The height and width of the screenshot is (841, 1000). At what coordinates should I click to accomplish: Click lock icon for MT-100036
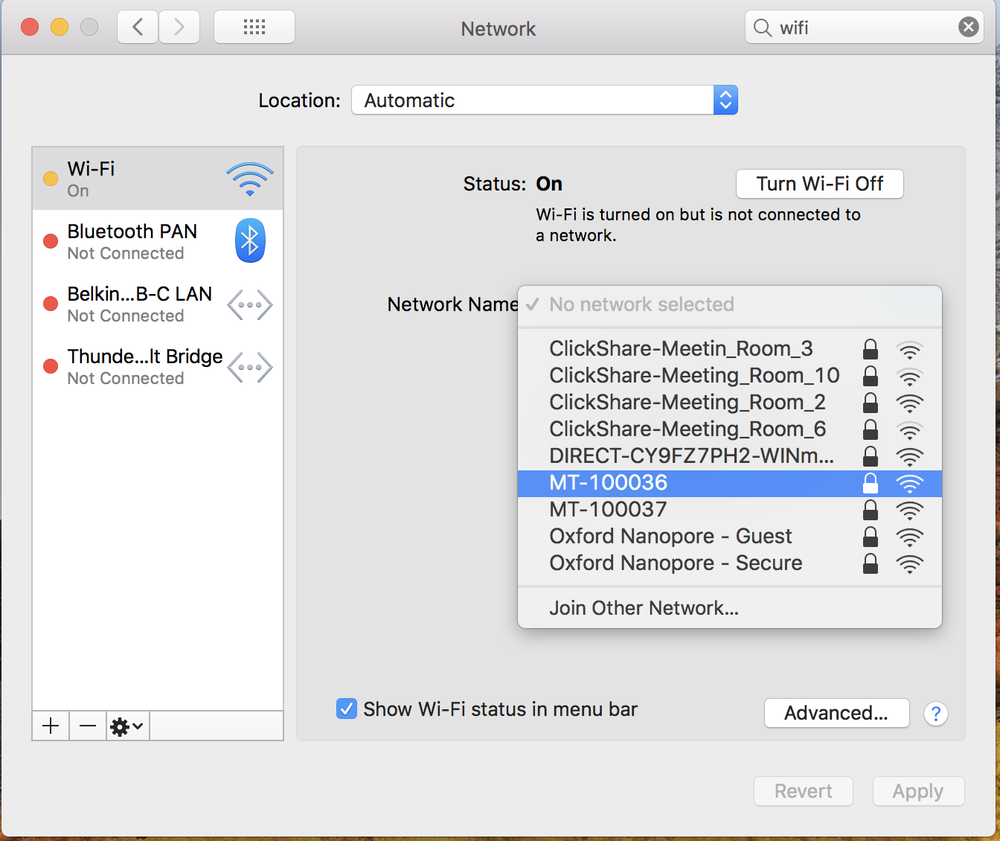click(x=870, y=483)
